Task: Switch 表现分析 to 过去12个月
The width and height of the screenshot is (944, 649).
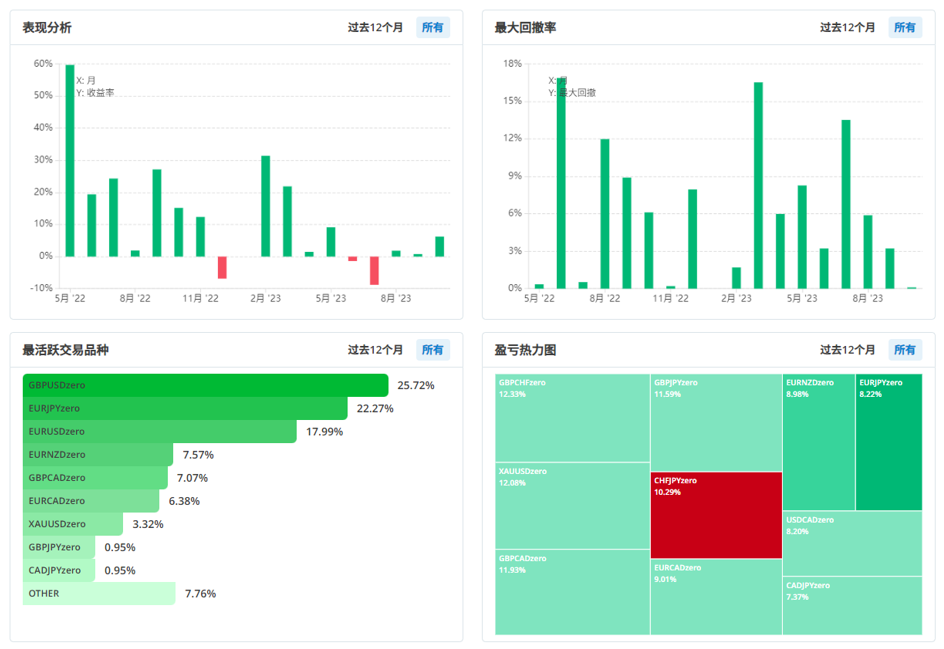Action: [375, 28]
